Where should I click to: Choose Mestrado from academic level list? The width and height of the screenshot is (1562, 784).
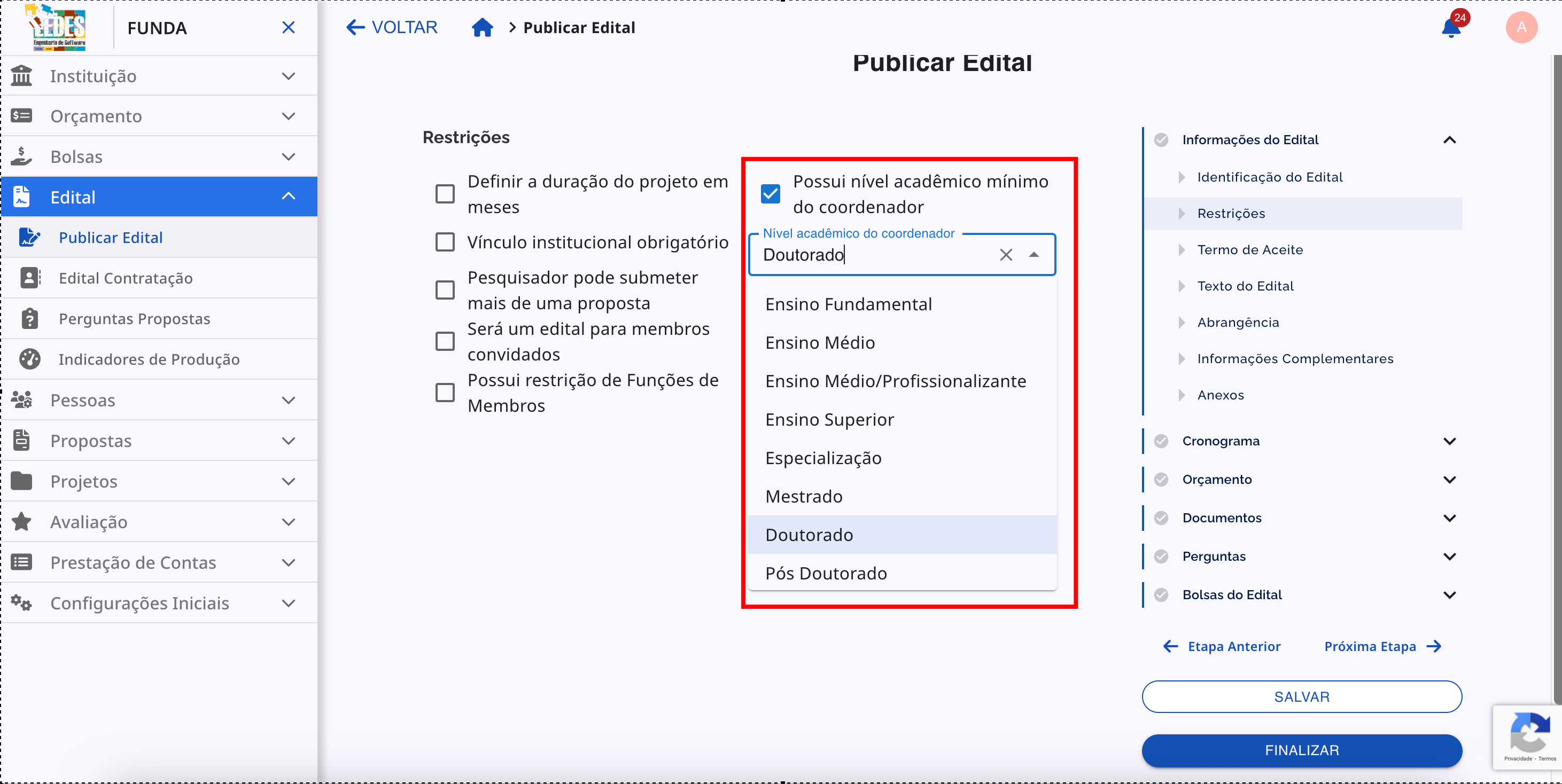point(804,496)
